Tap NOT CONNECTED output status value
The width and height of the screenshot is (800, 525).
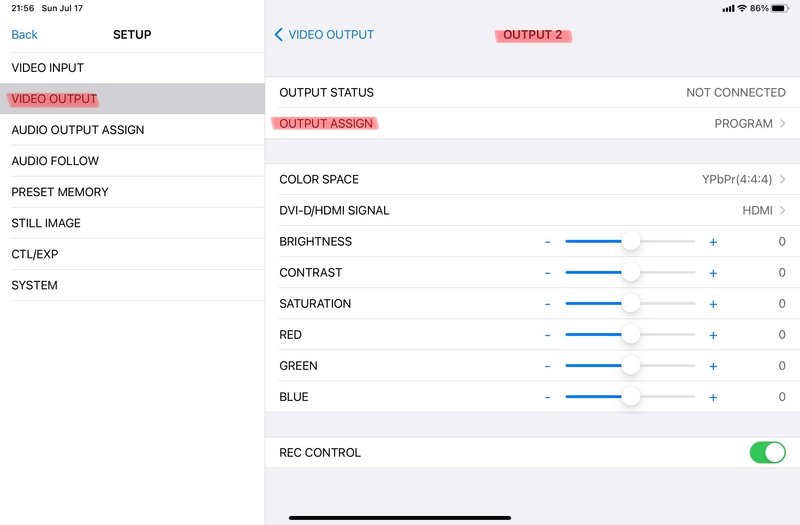736,92
